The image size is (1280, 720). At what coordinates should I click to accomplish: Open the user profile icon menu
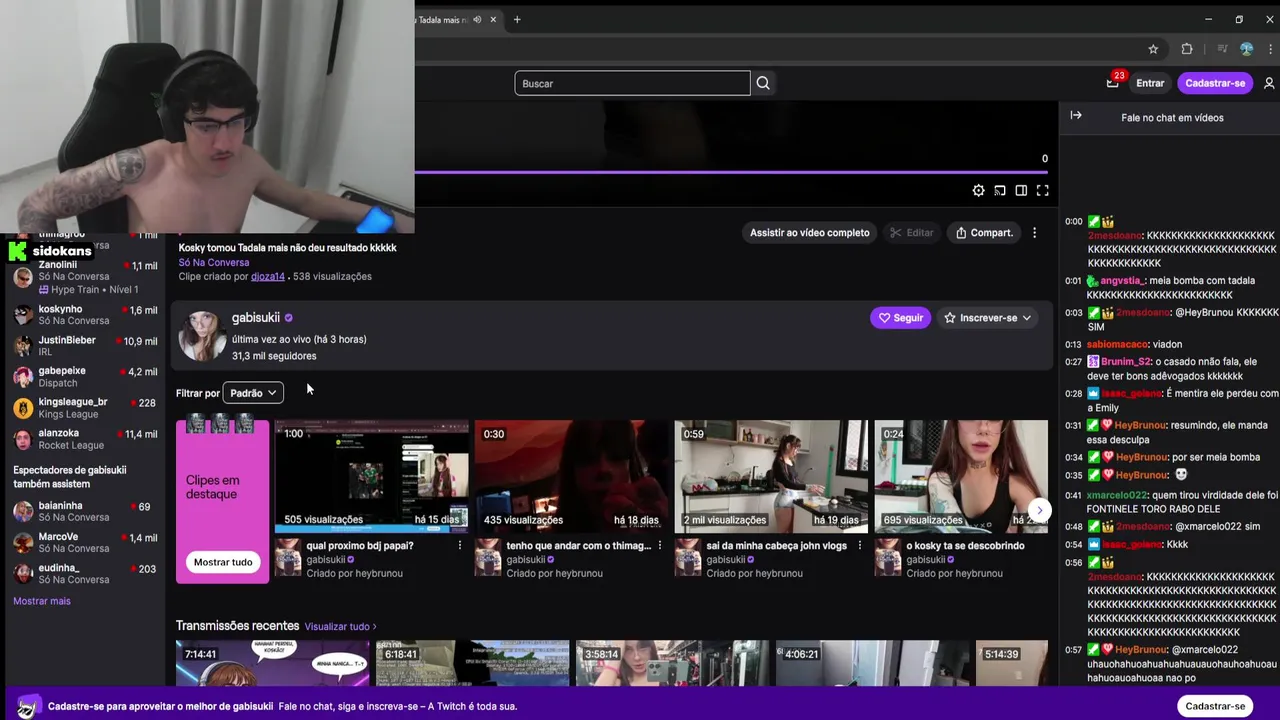(x=1269, y=83)
